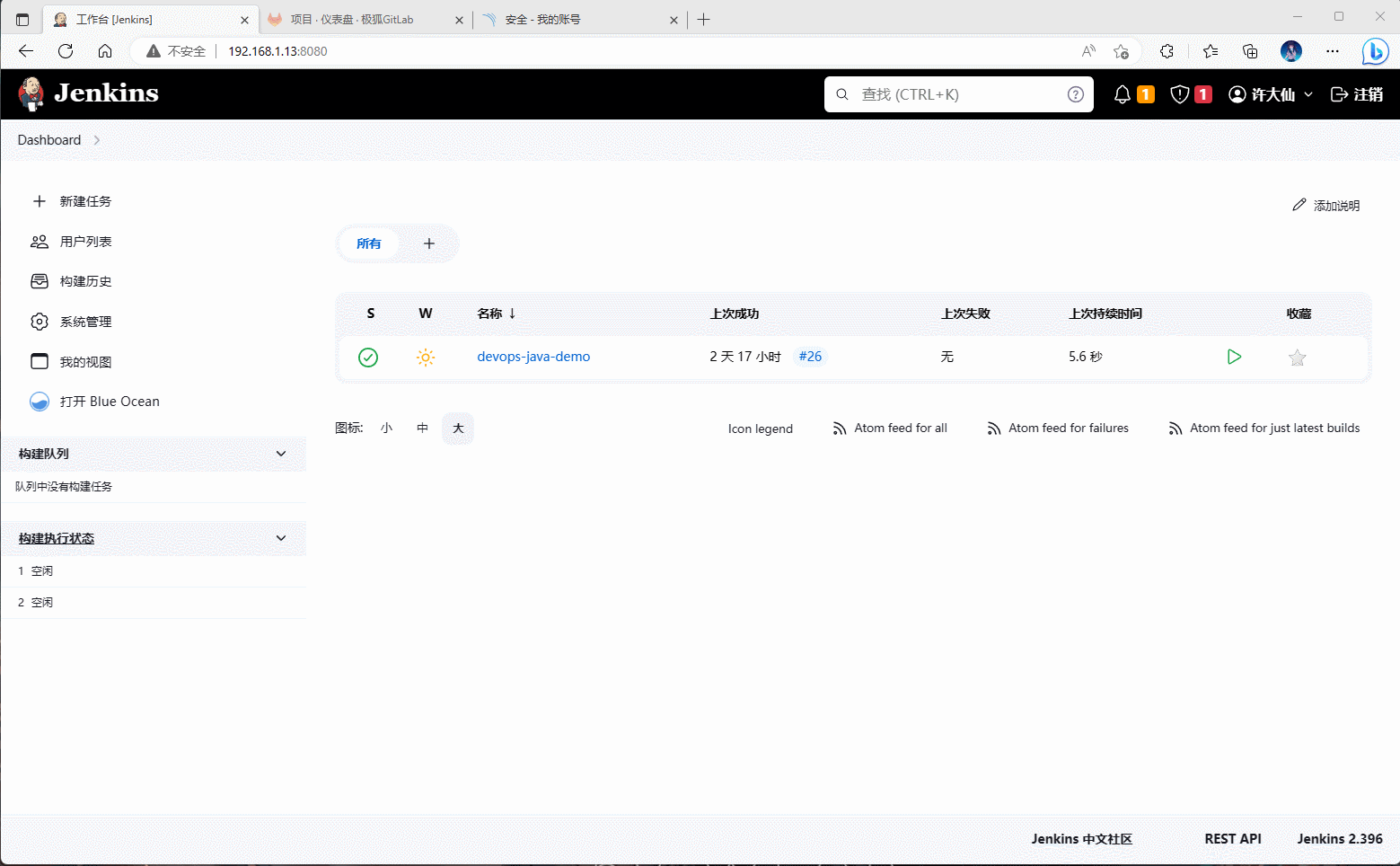This screenshot has width=1400, height=866.
Task: Sort by 上次持续时间 column header
Action: click(1105, 314)
